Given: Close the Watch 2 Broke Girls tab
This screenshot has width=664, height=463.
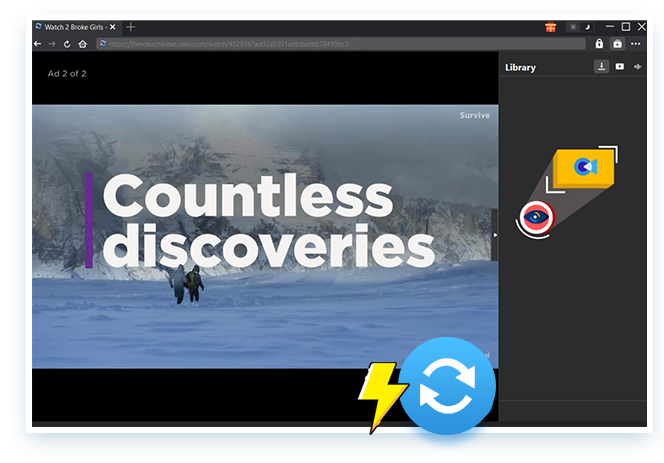Looking at the screenshot, I should click(x=113, y=27).
